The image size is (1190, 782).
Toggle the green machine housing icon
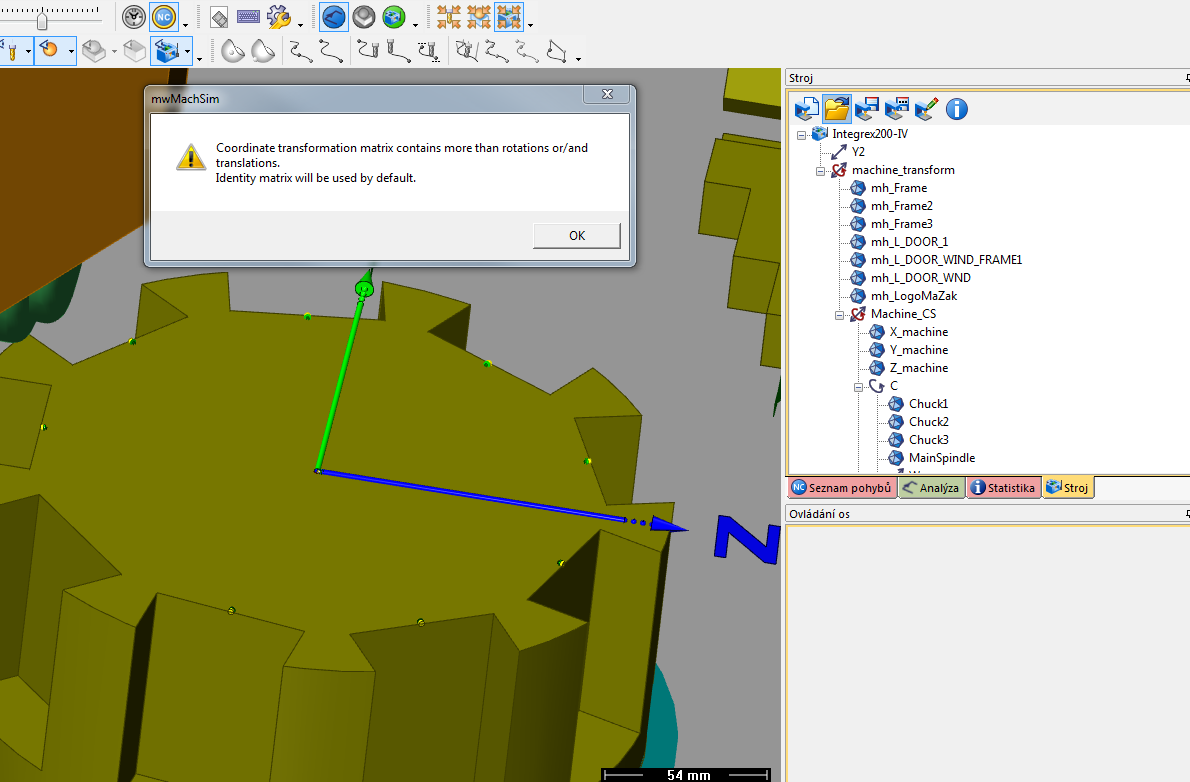[393, 17]
